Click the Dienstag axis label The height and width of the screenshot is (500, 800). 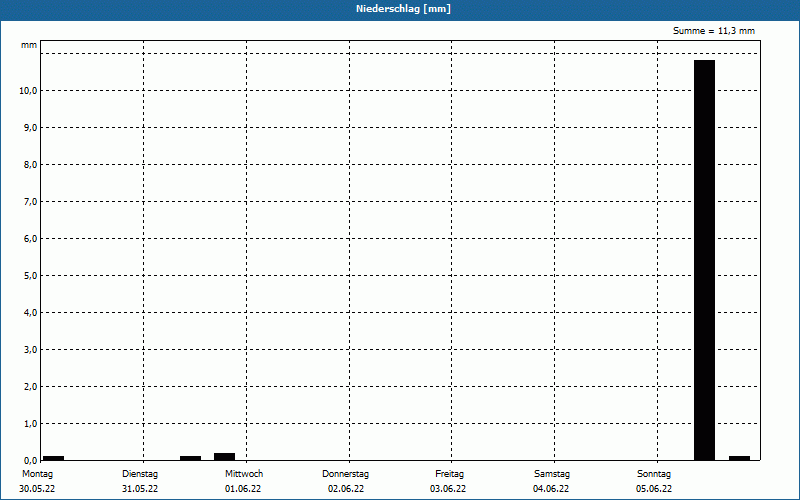point(140,474)
